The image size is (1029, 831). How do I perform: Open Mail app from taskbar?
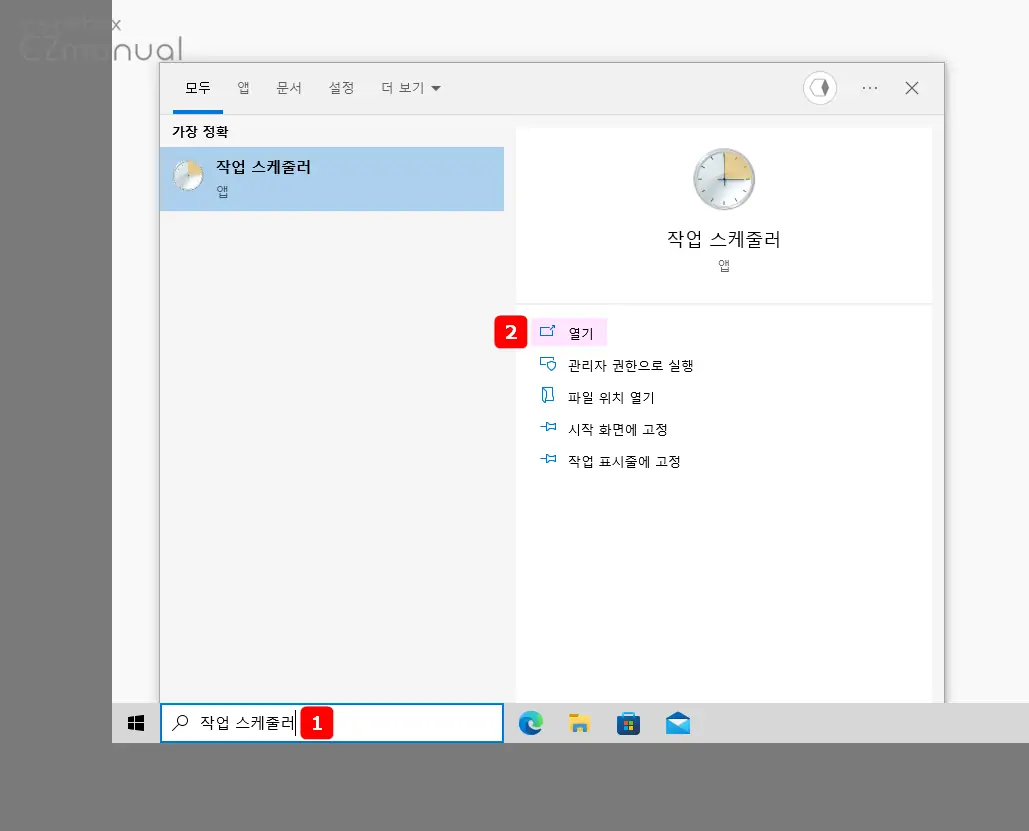tap(677, 723)
